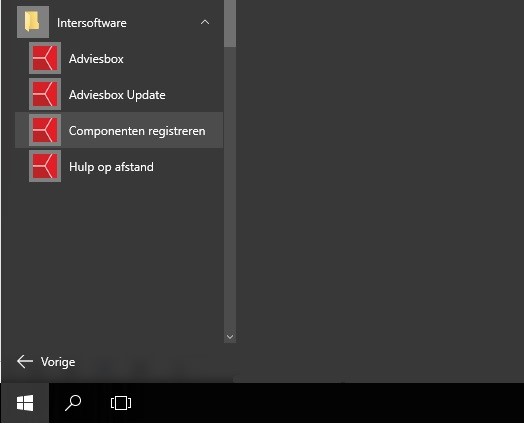The height and width of the screenshot is (424, 524).
Task: Click the Hulp op afstand red icon
Action: pyautogui.click(x=45, y=166)
